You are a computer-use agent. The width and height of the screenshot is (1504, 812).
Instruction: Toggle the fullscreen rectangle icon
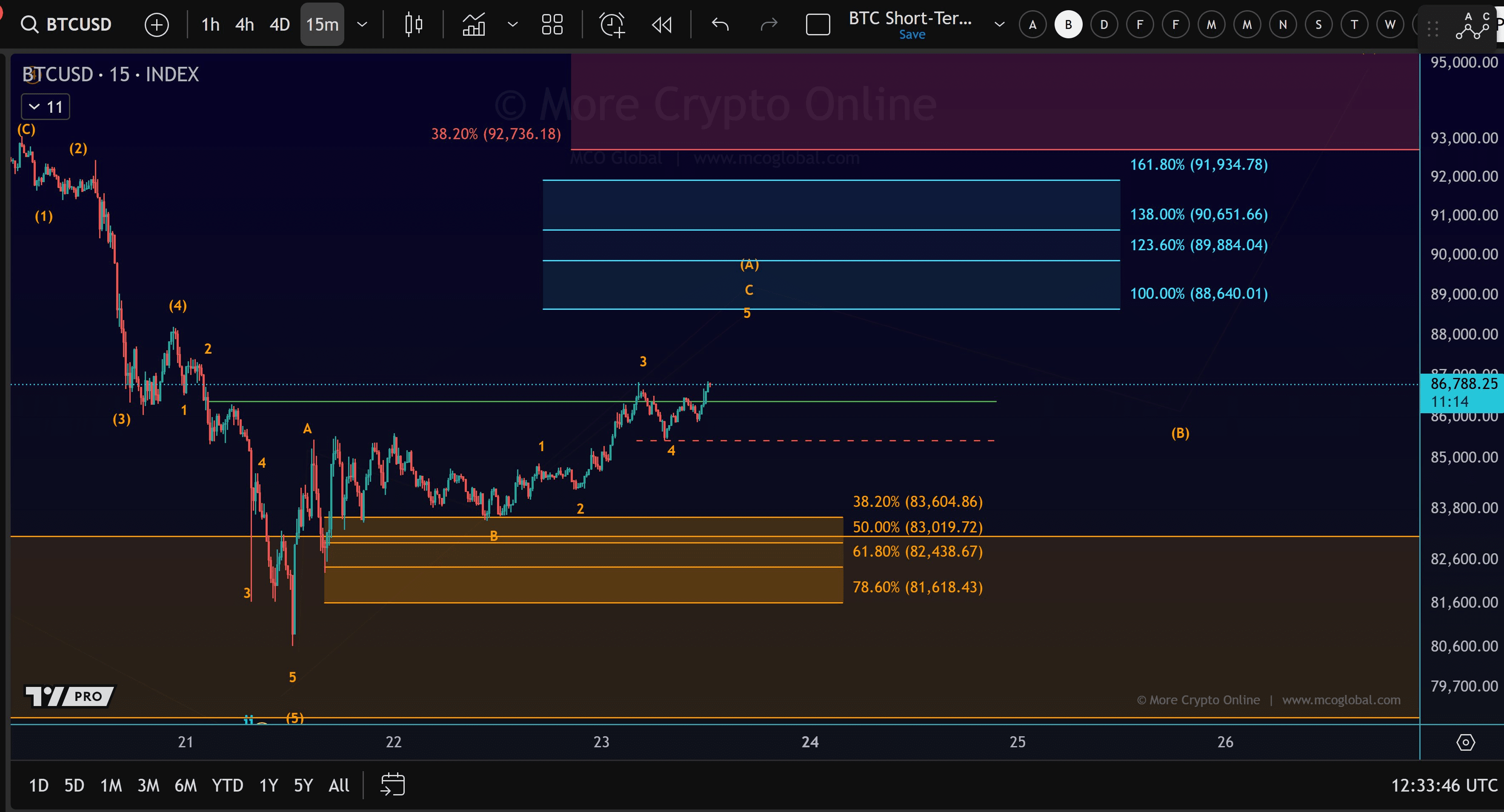point(818,25)
